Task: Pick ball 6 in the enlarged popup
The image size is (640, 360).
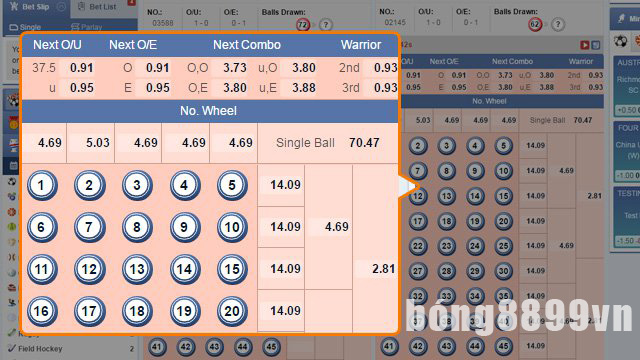Action: [x=42, y=227]
